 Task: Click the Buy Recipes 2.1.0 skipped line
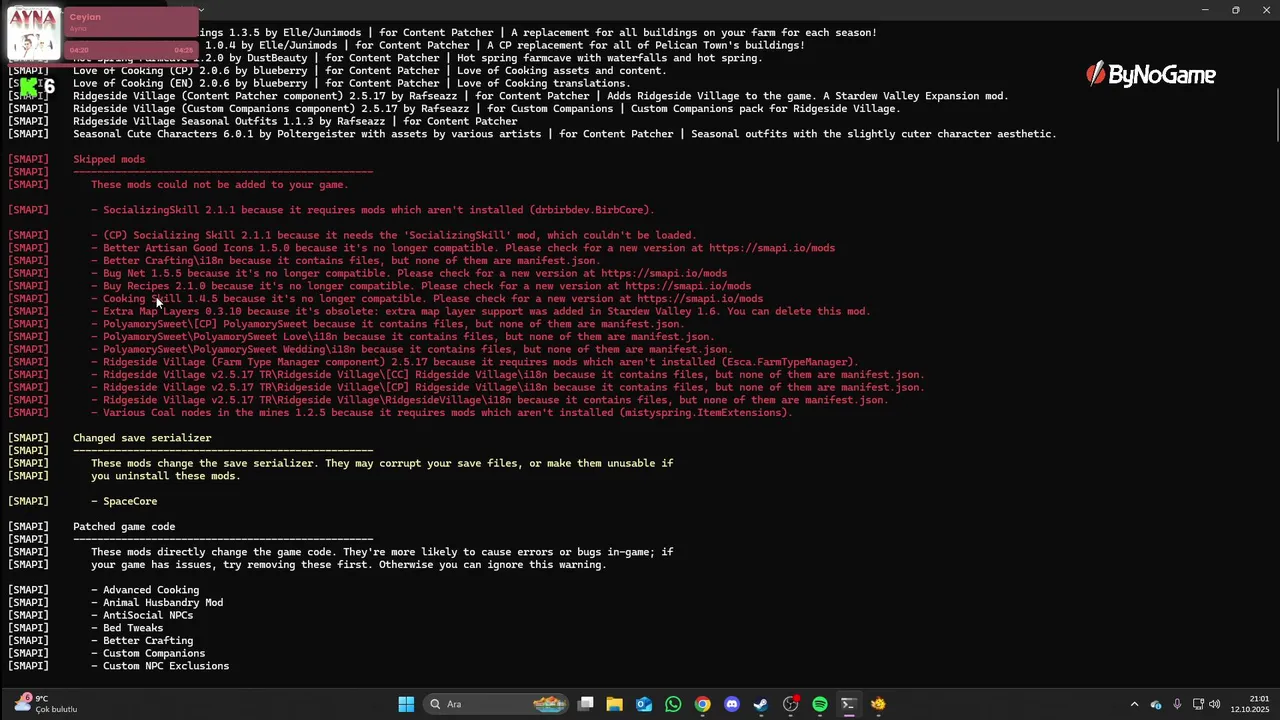(x=421, y=286)
